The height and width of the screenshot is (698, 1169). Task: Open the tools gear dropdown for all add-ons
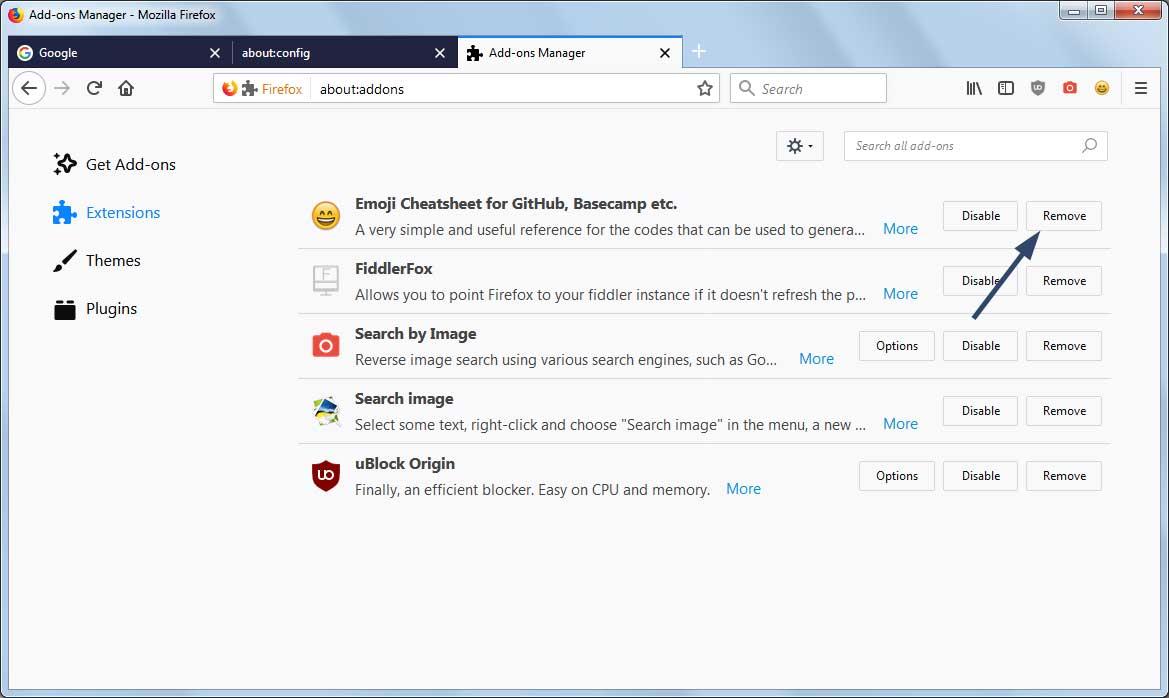799,146
